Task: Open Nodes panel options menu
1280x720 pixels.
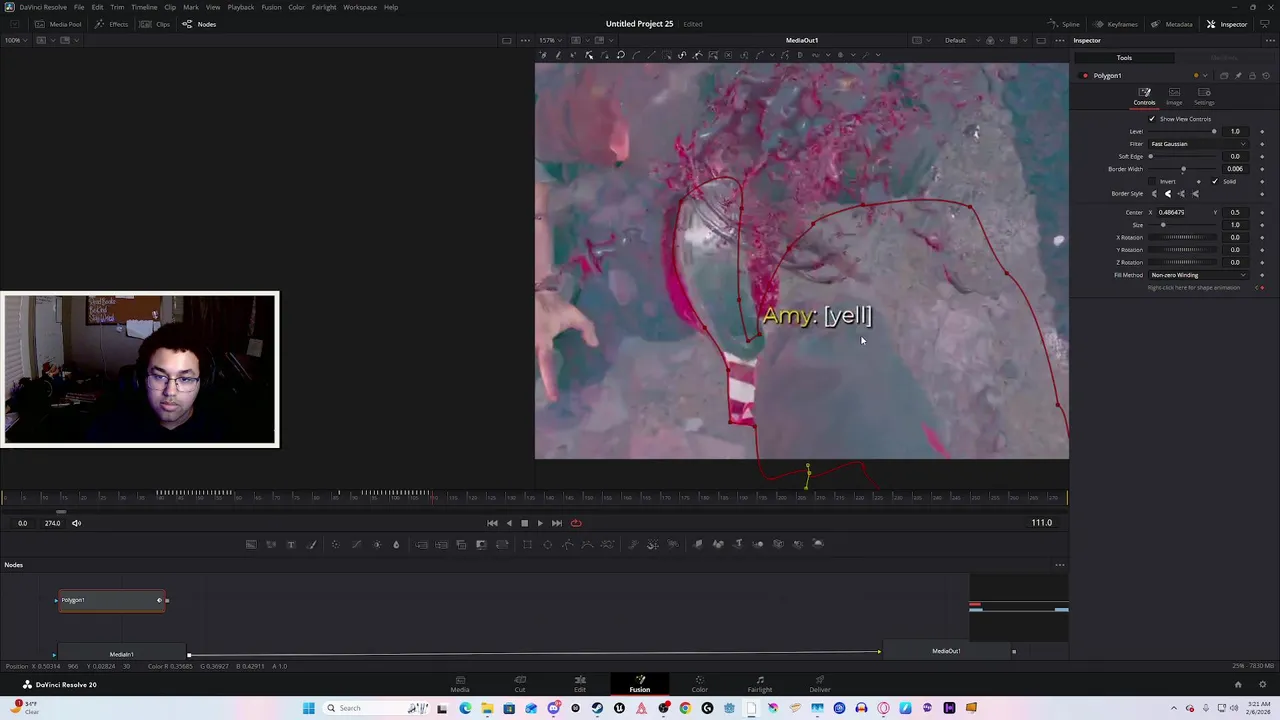Action: pos(1060,565)
